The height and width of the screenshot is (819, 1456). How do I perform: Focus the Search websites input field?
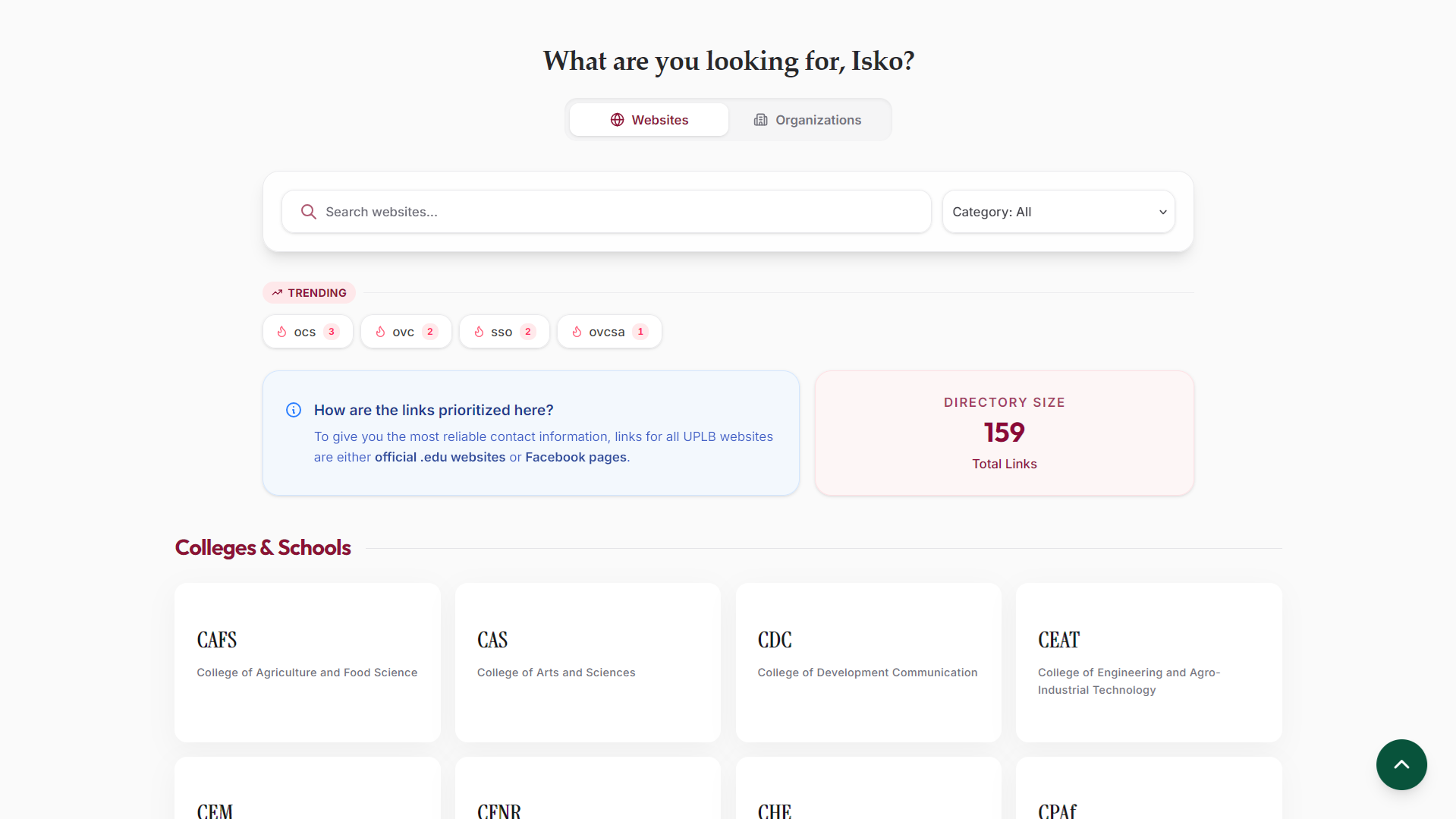(606, 212)
